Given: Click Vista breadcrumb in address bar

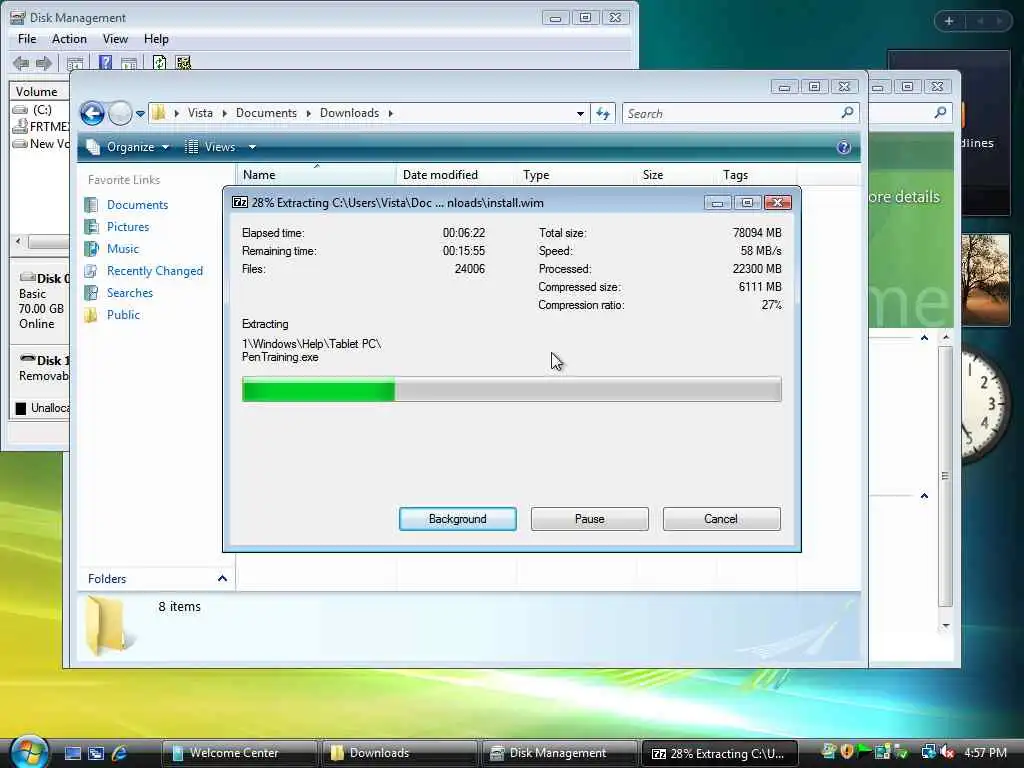Looking at the screenshot, I should click(x=200, y=113).
